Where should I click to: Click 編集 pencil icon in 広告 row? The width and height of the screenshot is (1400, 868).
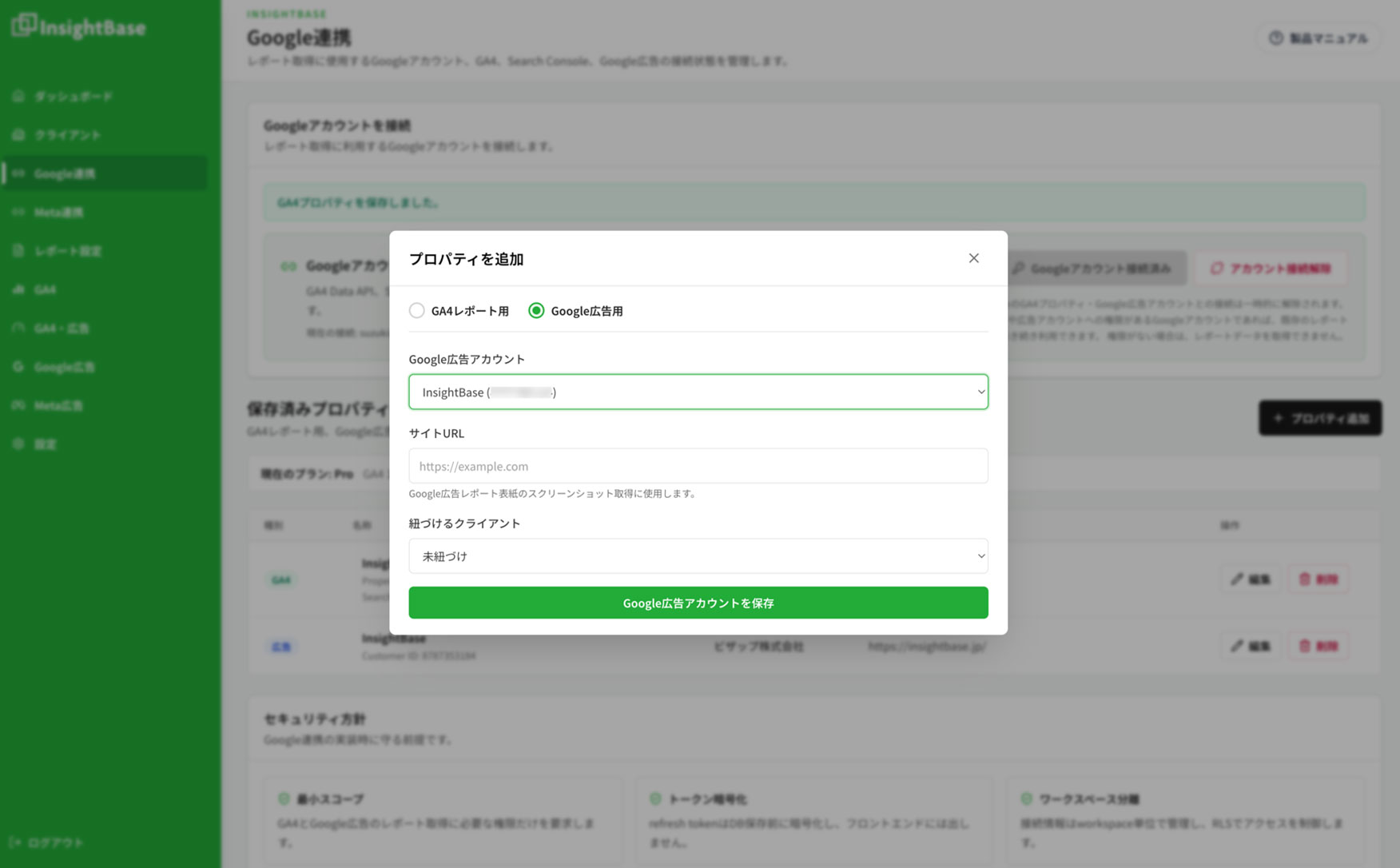1237,646
